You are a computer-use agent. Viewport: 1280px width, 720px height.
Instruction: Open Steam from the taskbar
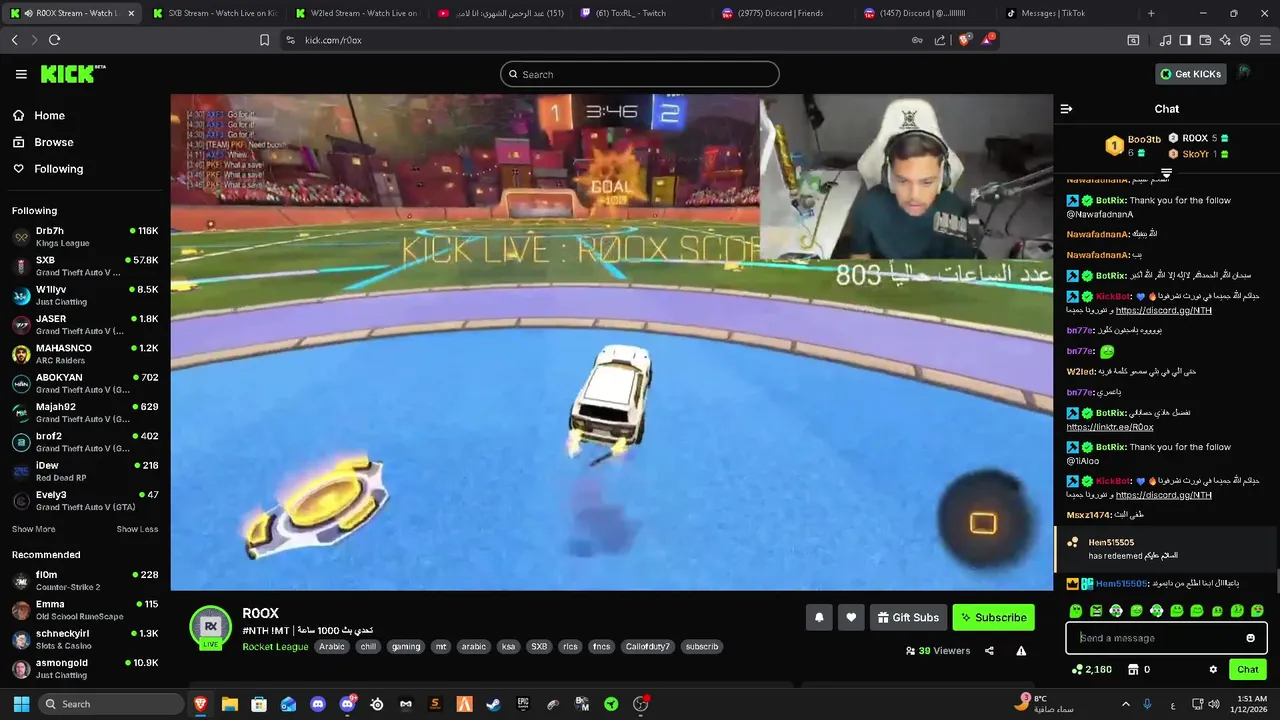(493, 704)
